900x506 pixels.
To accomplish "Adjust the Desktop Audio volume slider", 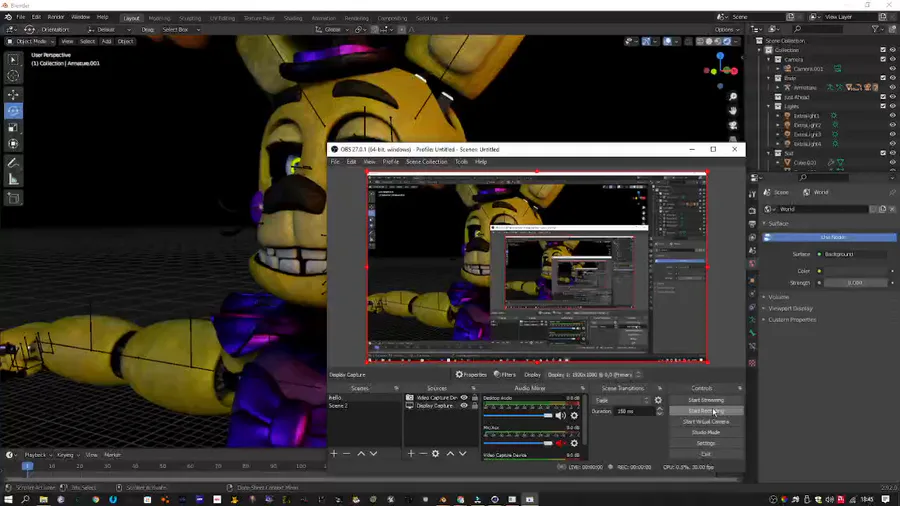I will (518, 415).
